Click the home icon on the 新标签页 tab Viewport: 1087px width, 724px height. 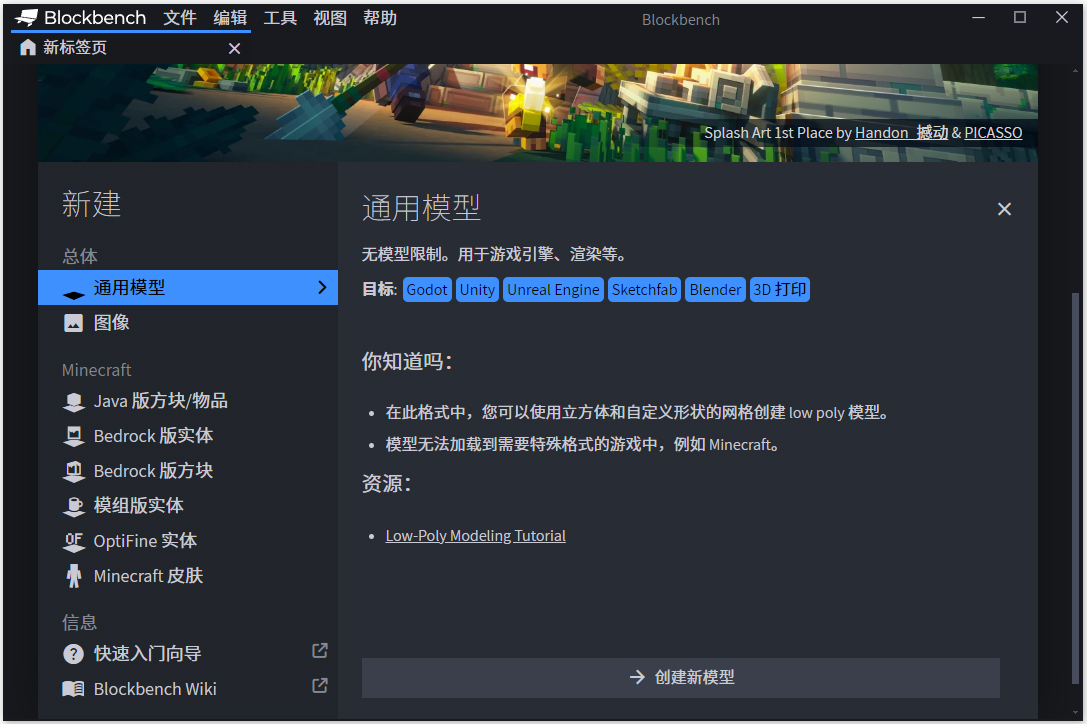point(27,46)
